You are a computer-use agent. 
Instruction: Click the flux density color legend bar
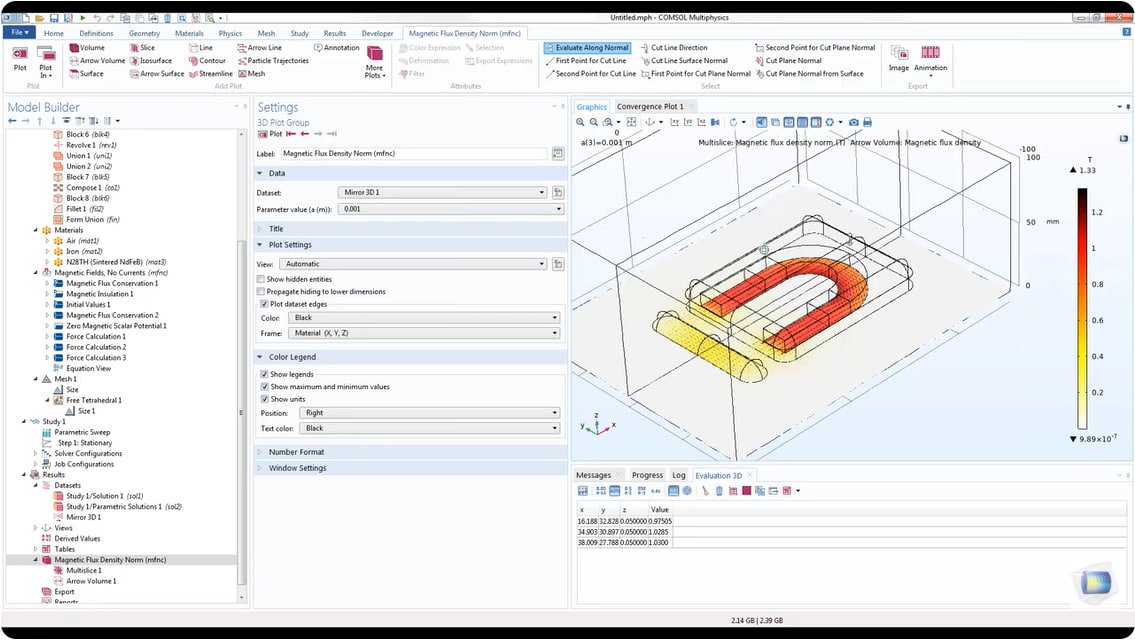(x=1081, y=309)
